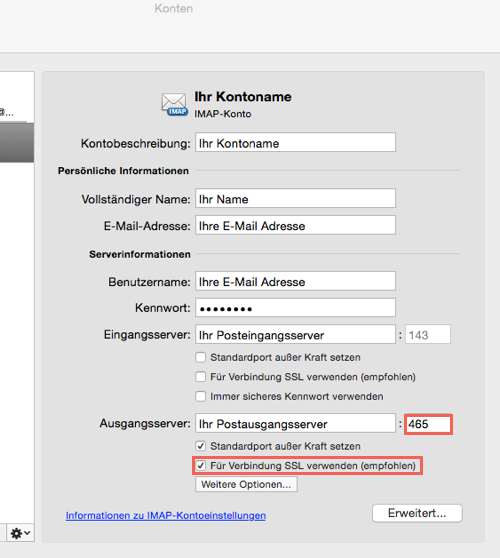Click the Serverinformationen section header
The width and height of the screenshot is (500, 558).
[140, 254]
